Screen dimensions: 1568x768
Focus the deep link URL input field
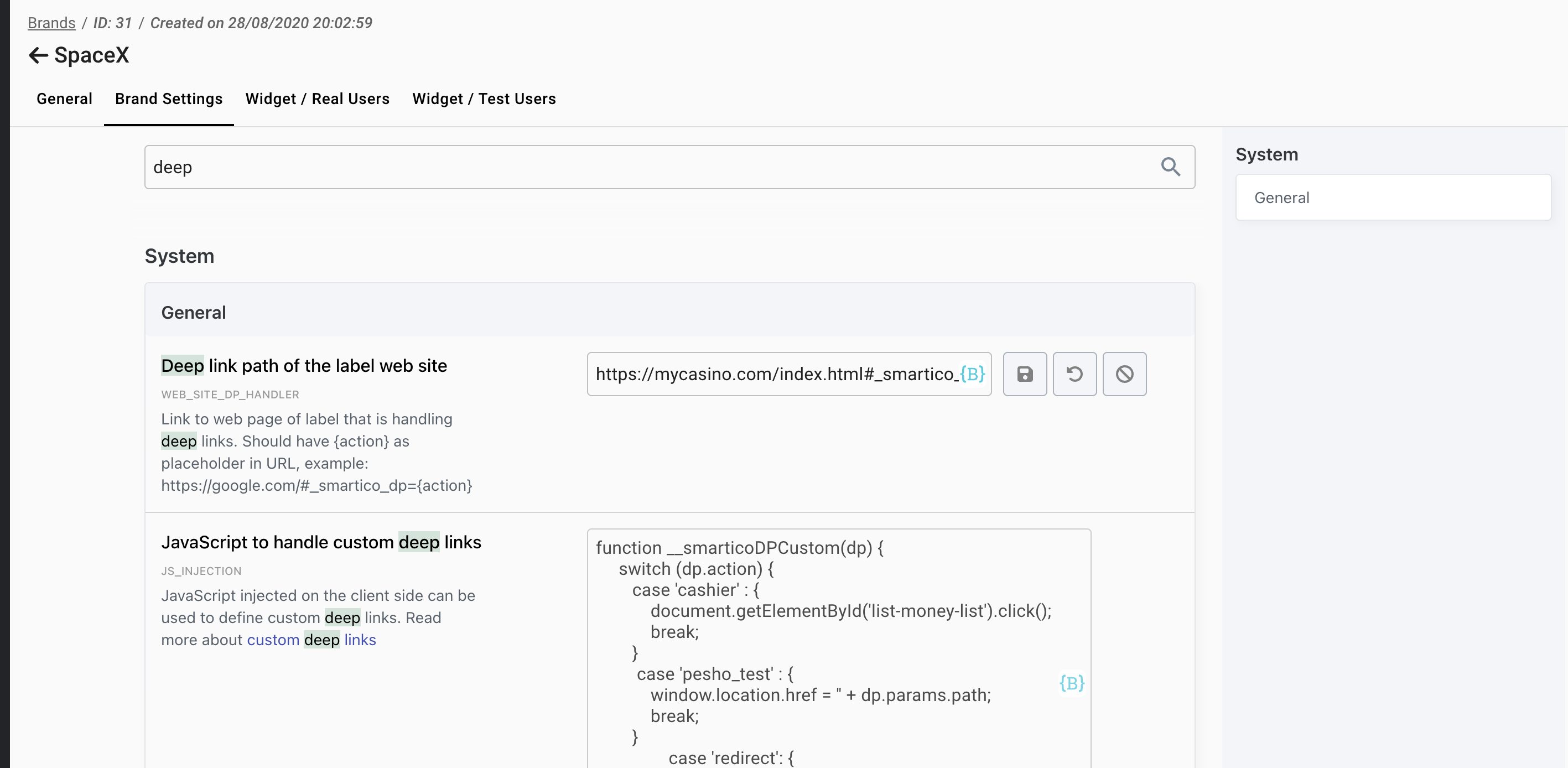coord(773,373)
